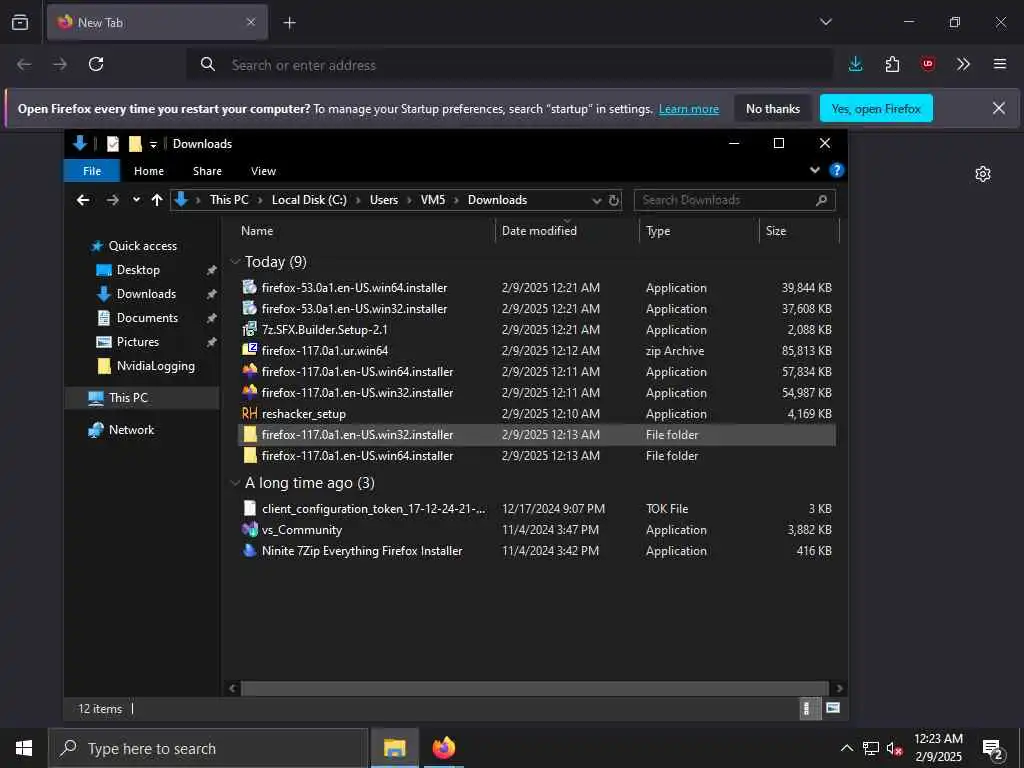Select reshacker_setup application icon

tap(249, 413)
